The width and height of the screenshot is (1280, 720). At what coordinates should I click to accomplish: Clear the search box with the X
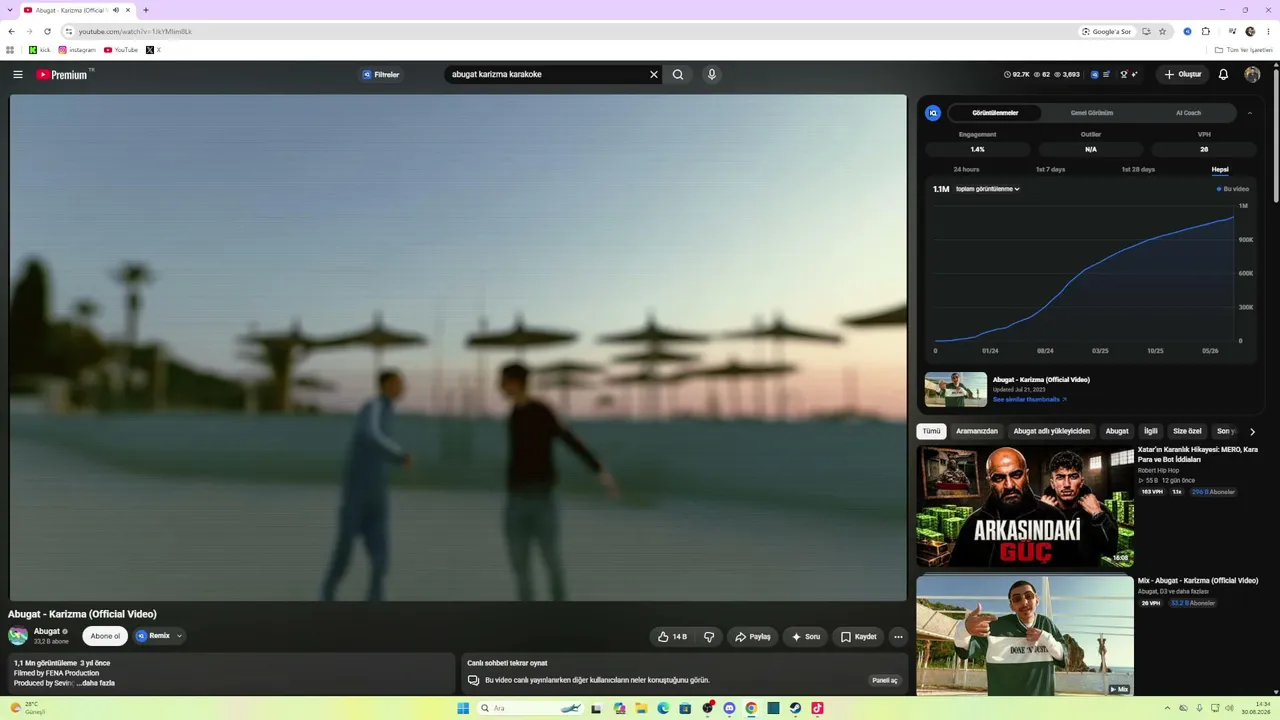tap(654, 74)
